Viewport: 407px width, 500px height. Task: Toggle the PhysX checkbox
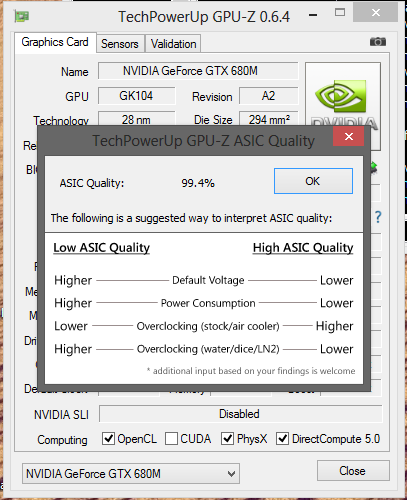pos(227,439)
